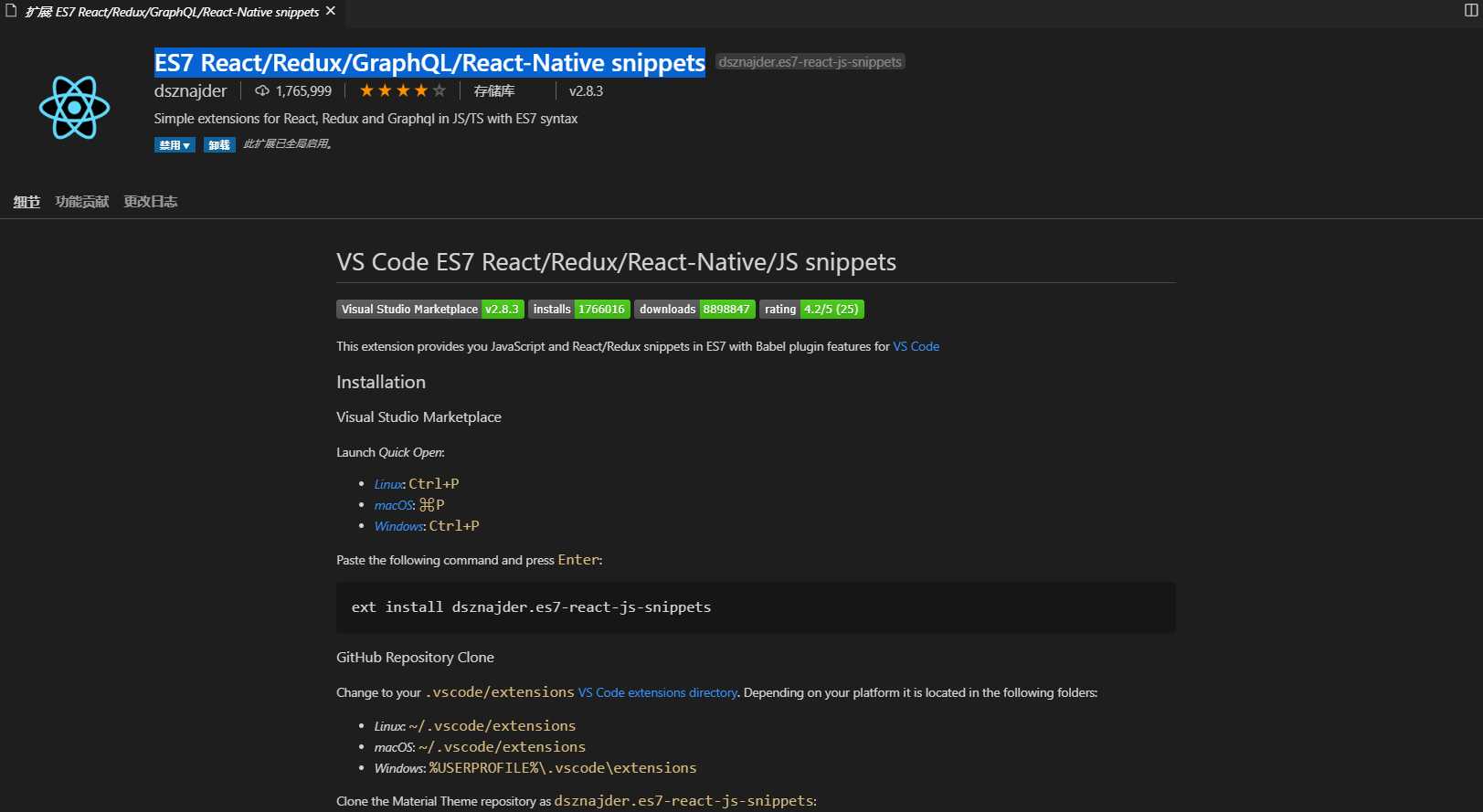The image size is (1483, 812).
Task: Open VS Code extensions directory link
Action: (x=657, y=692)
